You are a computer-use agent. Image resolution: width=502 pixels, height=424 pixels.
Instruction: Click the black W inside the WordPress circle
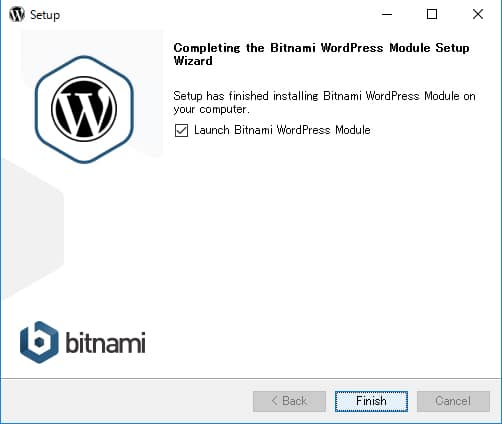click(84, 110)
